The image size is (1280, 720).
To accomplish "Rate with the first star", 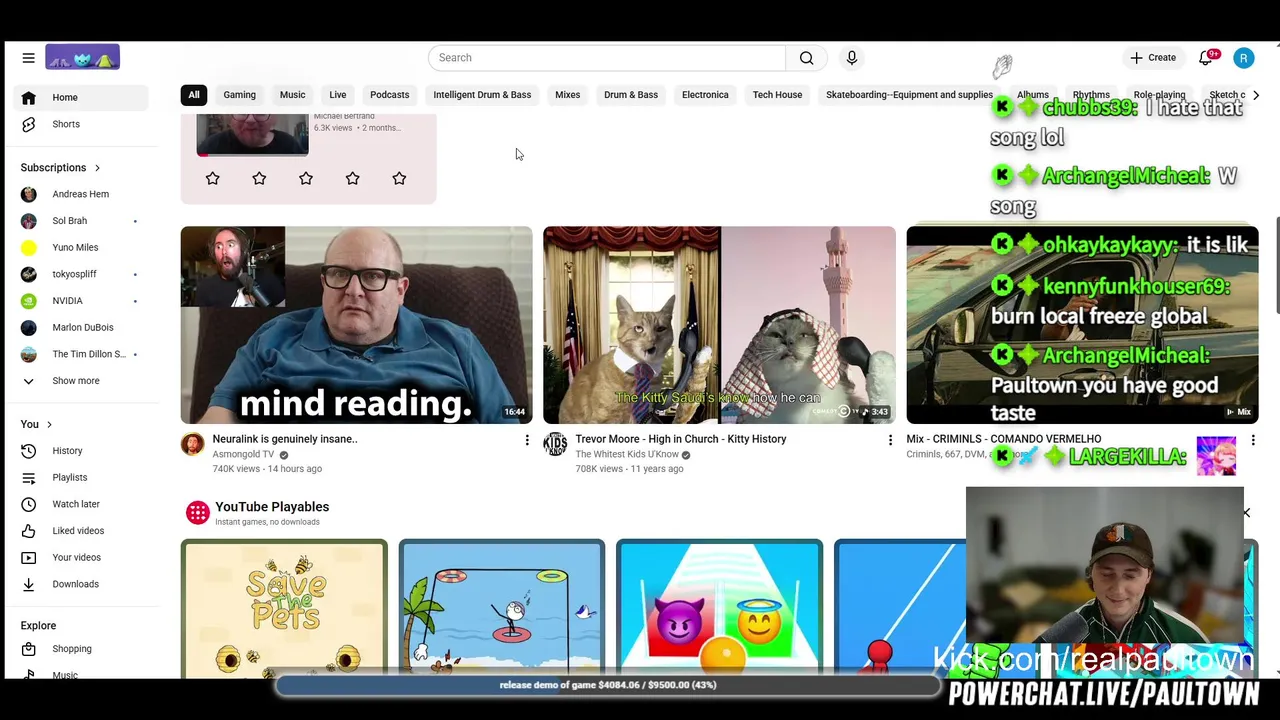I will pos(213,178).
